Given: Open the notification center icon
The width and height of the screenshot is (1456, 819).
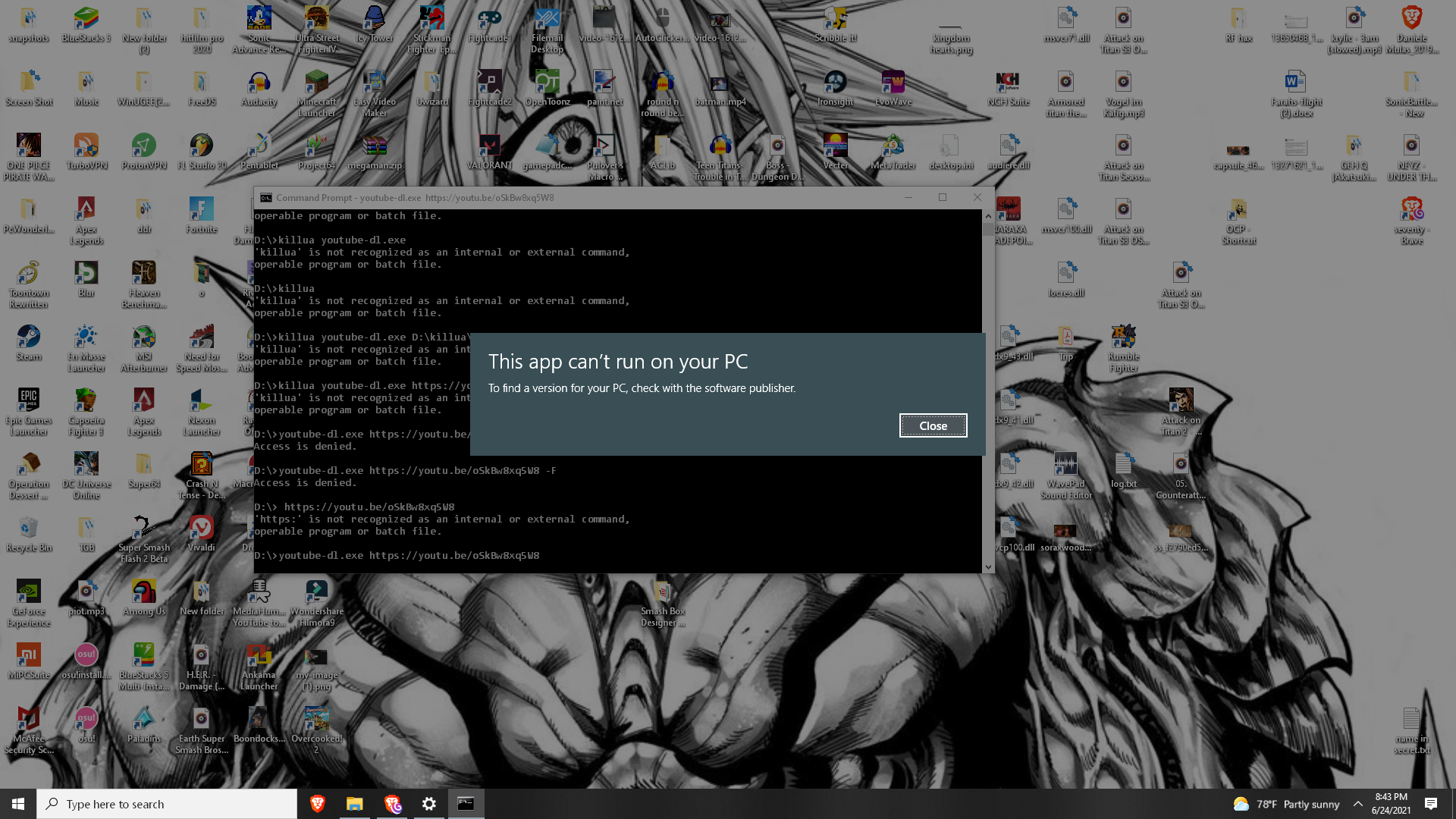Looking at the screenshot, I should point(1431,804).
